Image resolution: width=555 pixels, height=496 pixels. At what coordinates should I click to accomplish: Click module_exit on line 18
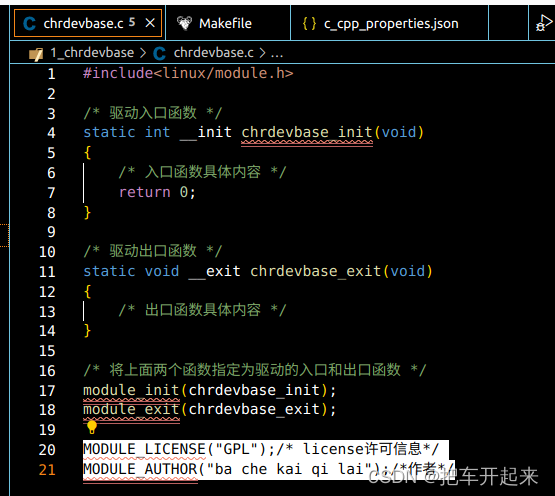(x=131, y=410)
